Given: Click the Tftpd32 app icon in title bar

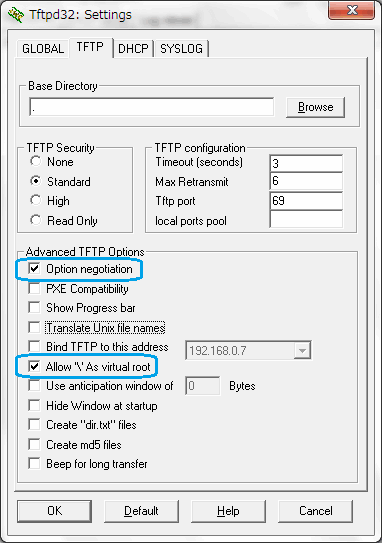Looking at the screenshot, I should [16, 15].
